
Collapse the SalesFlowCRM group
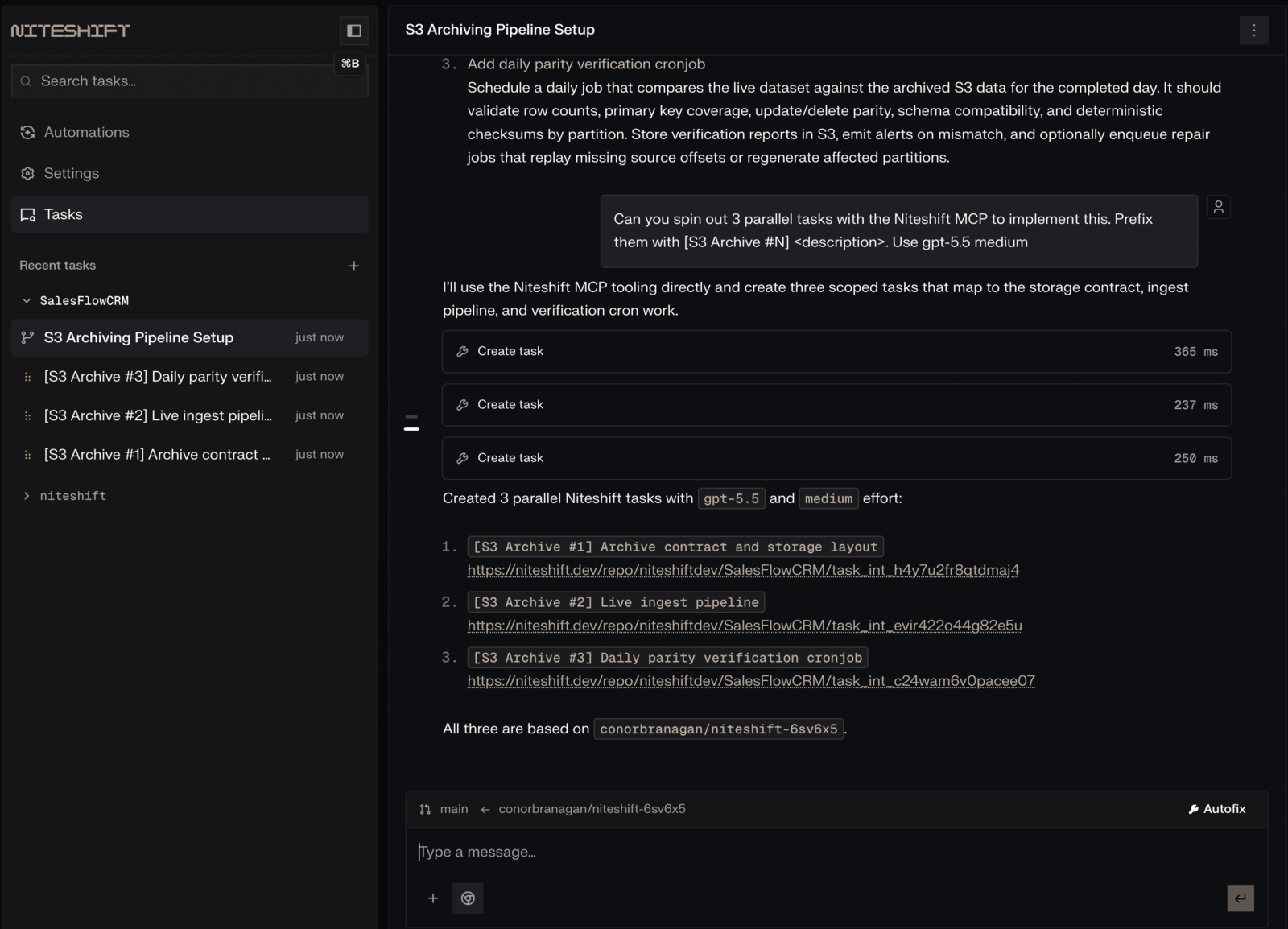pyautogui.click(x=27, y=301)
